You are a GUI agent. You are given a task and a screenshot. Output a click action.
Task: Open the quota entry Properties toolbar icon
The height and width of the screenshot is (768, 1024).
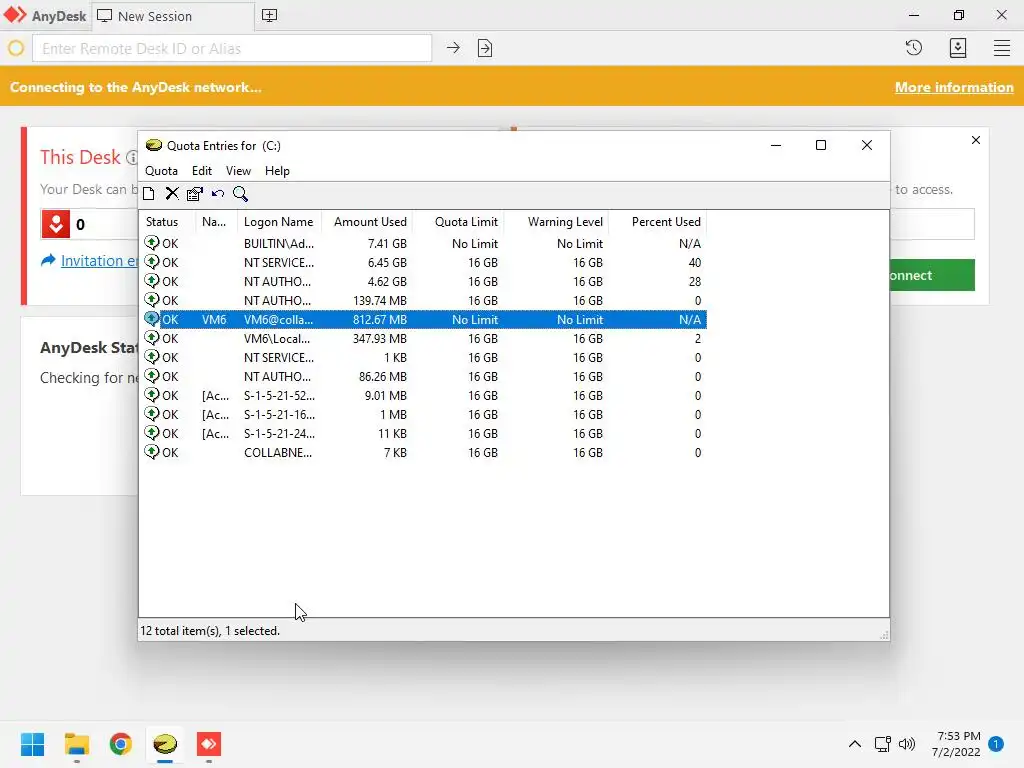click(x=195, y=194)
